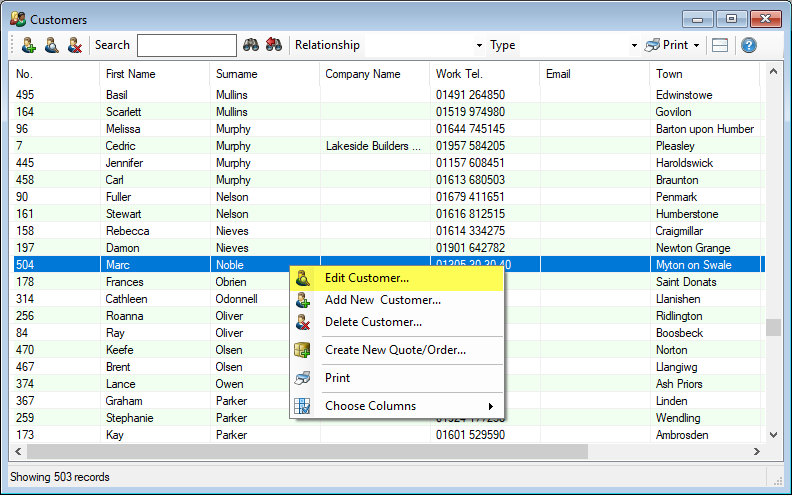The height and width of the screenshot is (495, 792).
Task: Select Delete Customer... in context menu
Action: point(373,322)
